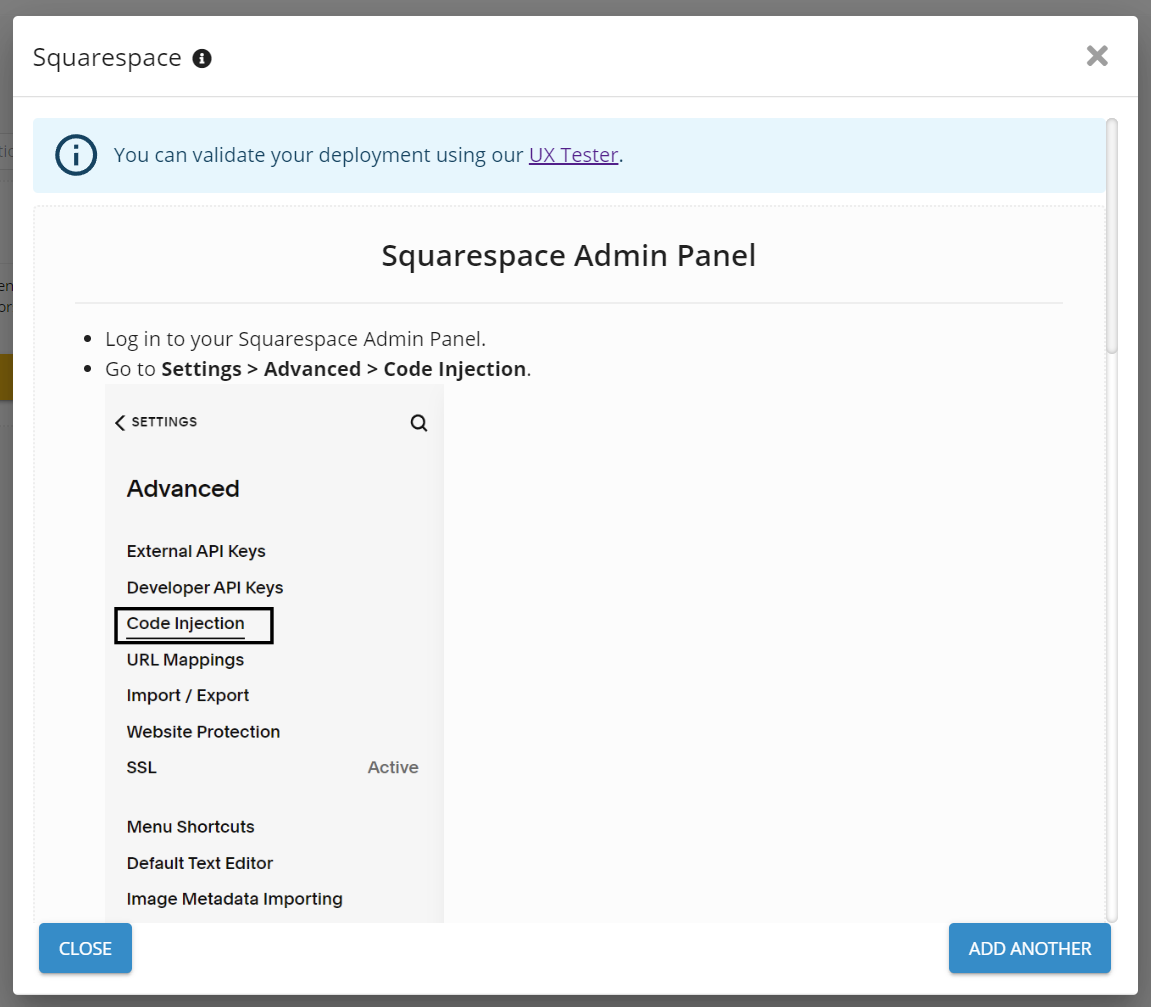Open Menu Shortcuts
Screen dimensions: 1151x1007
coord(190,827)
